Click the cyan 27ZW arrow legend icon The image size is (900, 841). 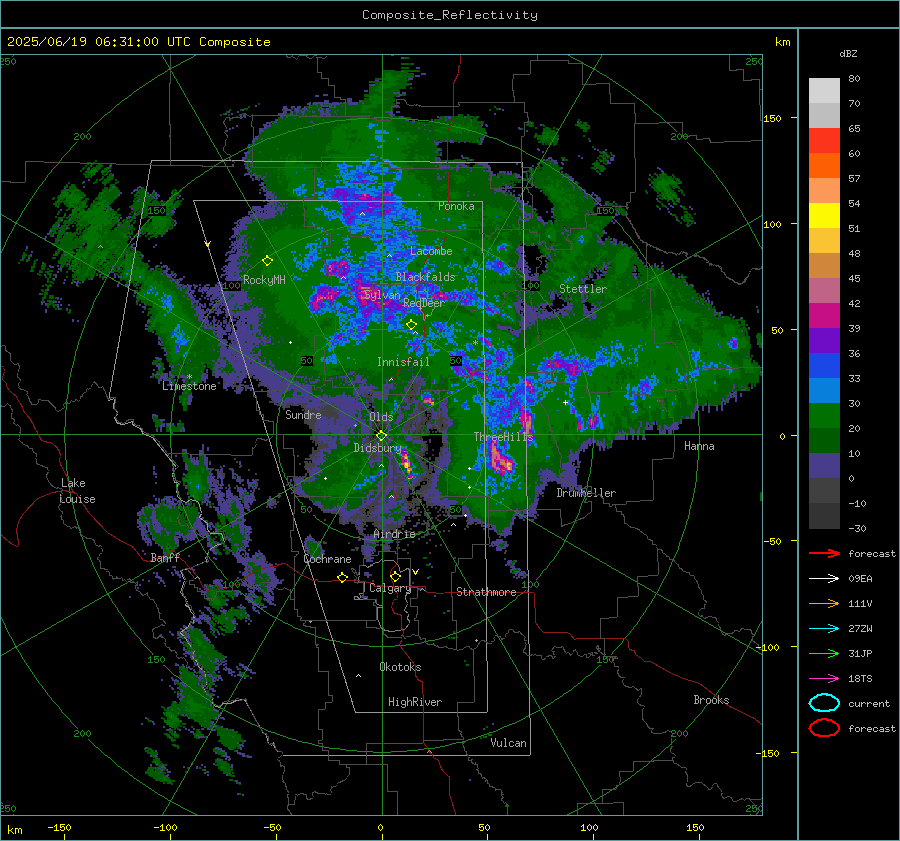[824, 629]
